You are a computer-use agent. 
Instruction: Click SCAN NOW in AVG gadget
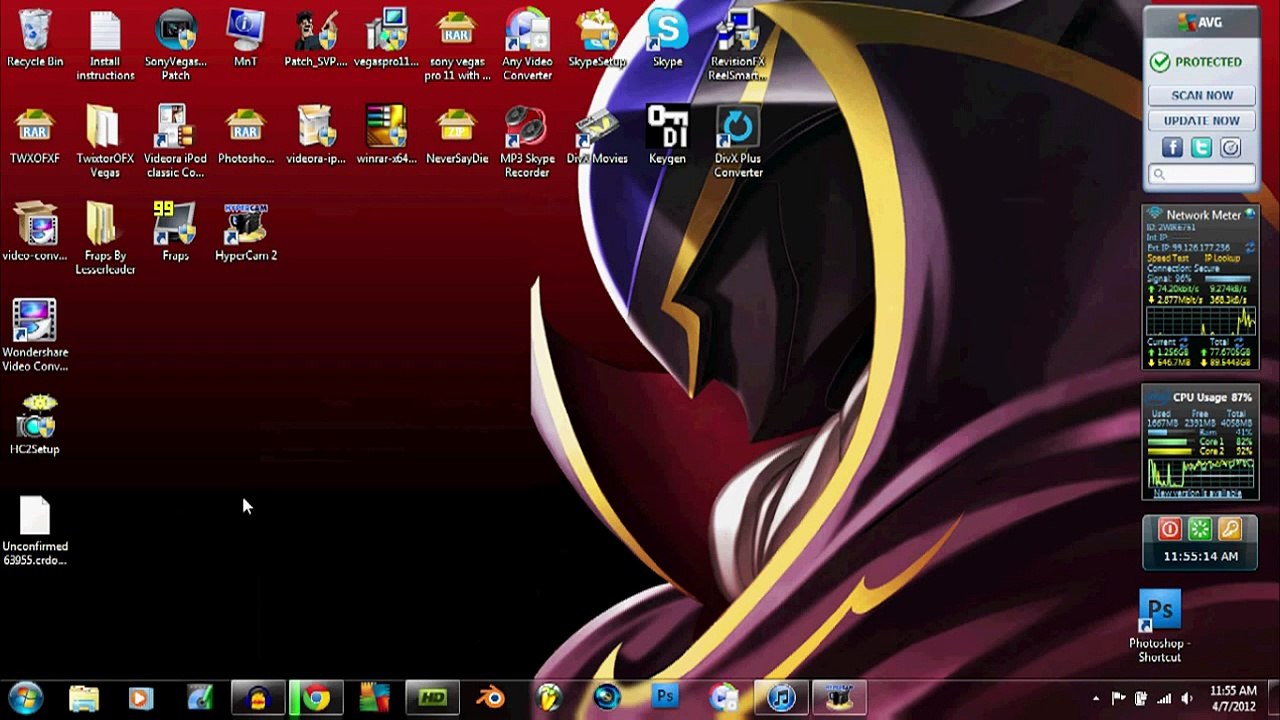click(1201, 95)
